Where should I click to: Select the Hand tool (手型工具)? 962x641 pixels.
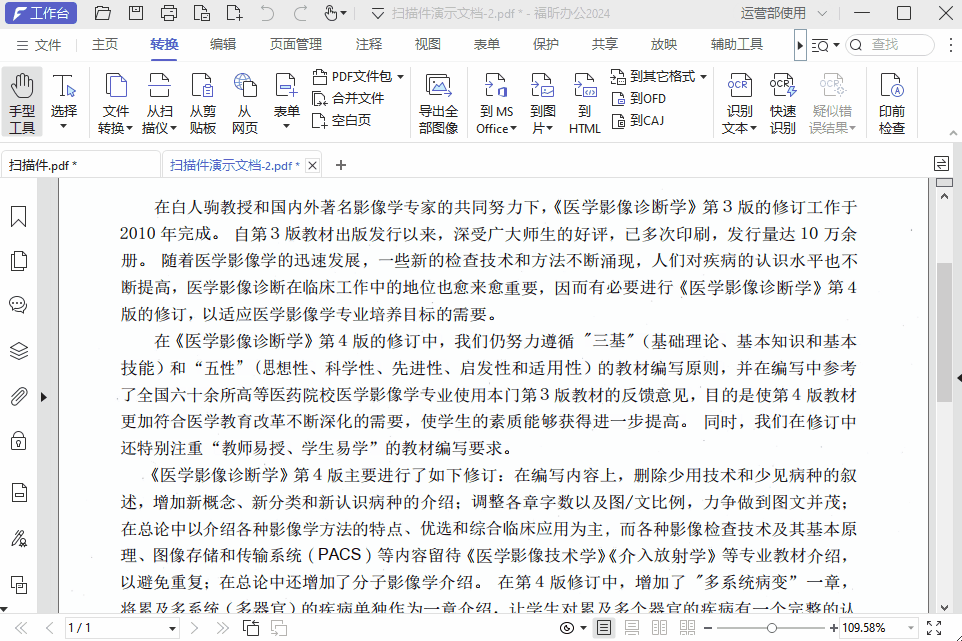(x=21, y=100)
